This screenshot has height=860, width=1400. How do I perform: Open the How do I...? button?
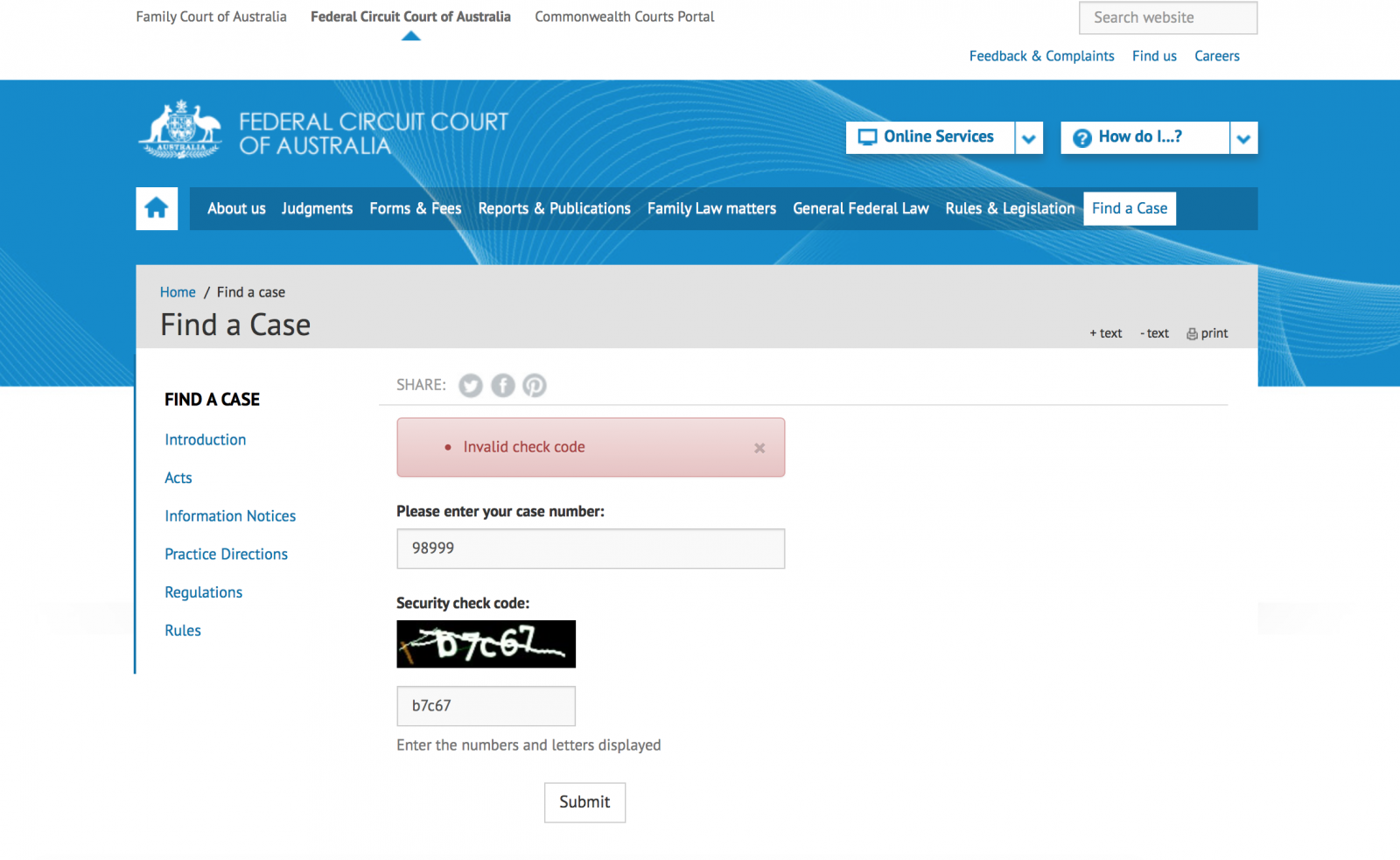1144,137
